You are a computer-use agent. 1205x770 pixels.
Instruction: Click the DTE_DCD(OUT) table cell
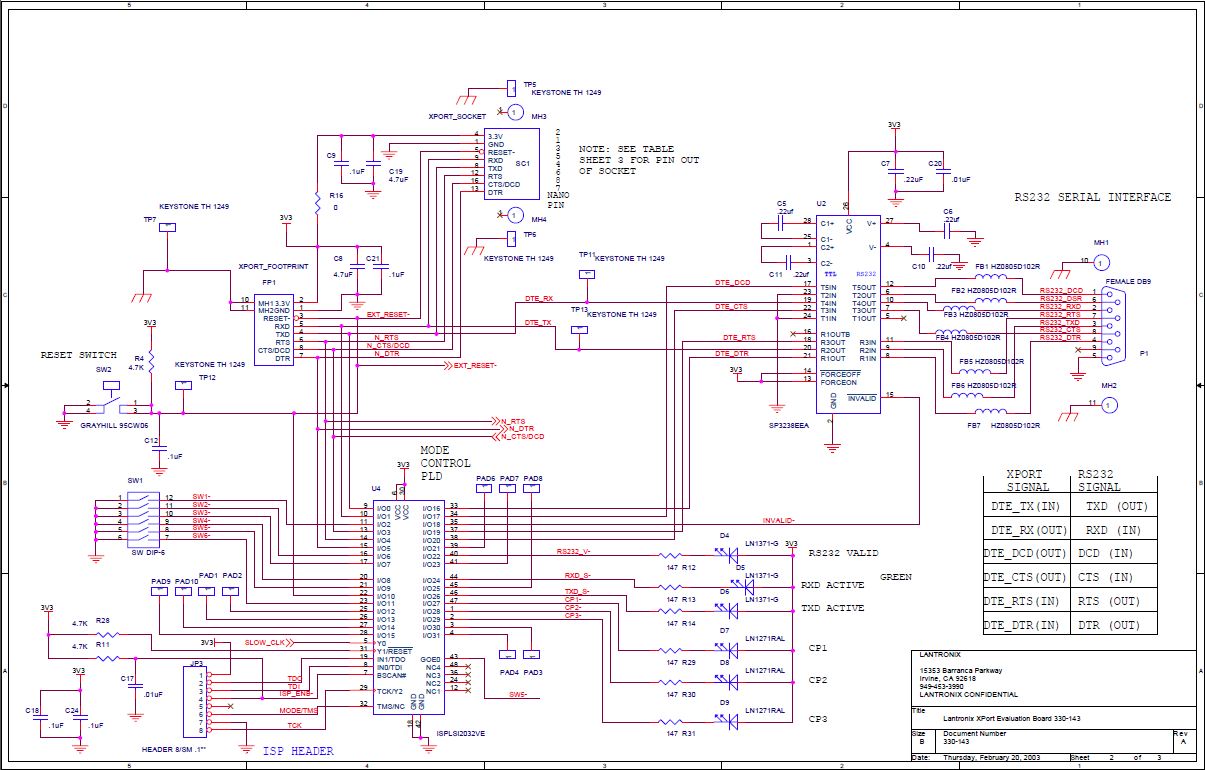(x=1026, y=555)
